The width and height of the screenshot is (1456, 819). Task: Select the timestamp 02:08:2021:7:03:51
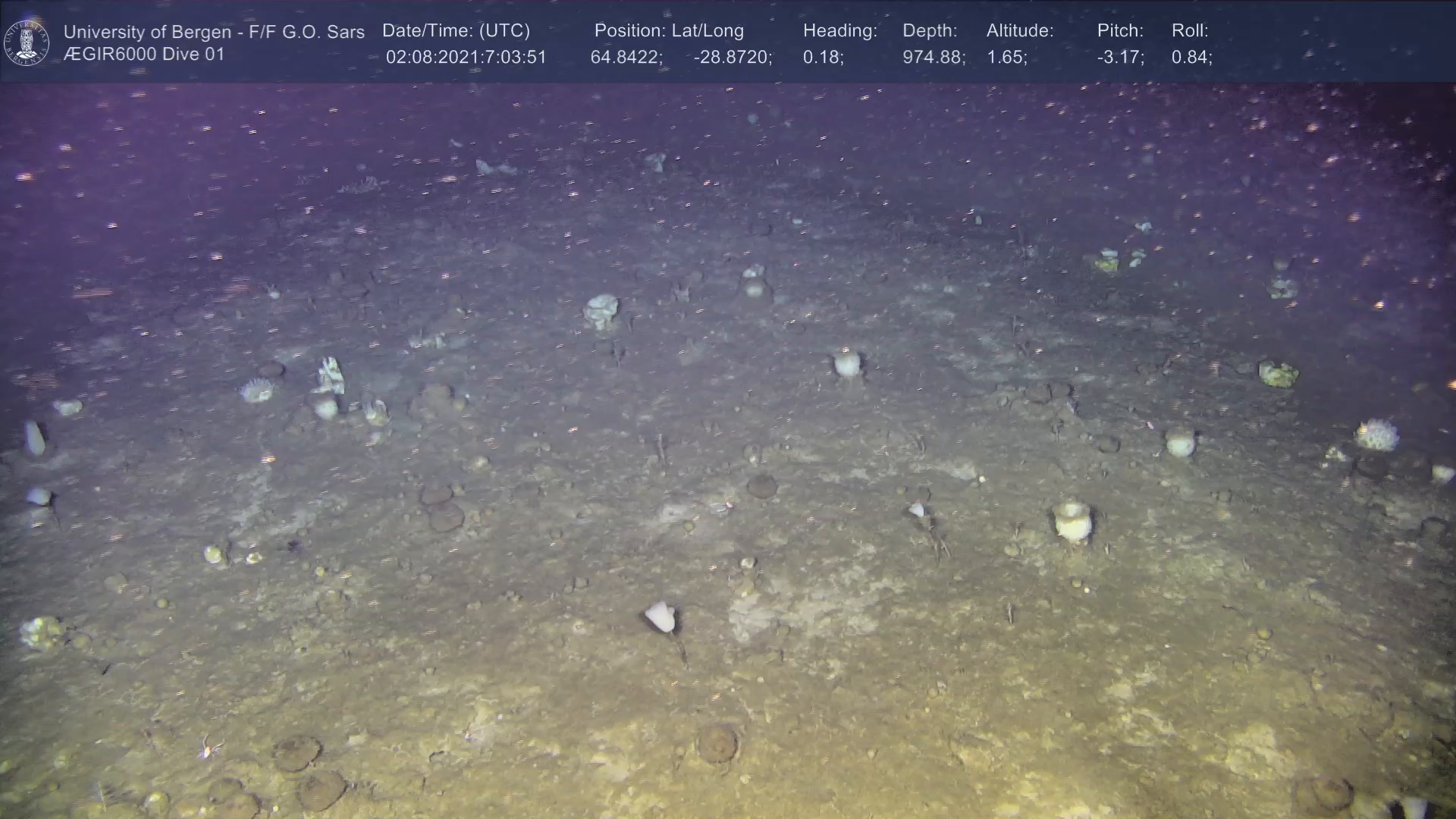point(466,57)
